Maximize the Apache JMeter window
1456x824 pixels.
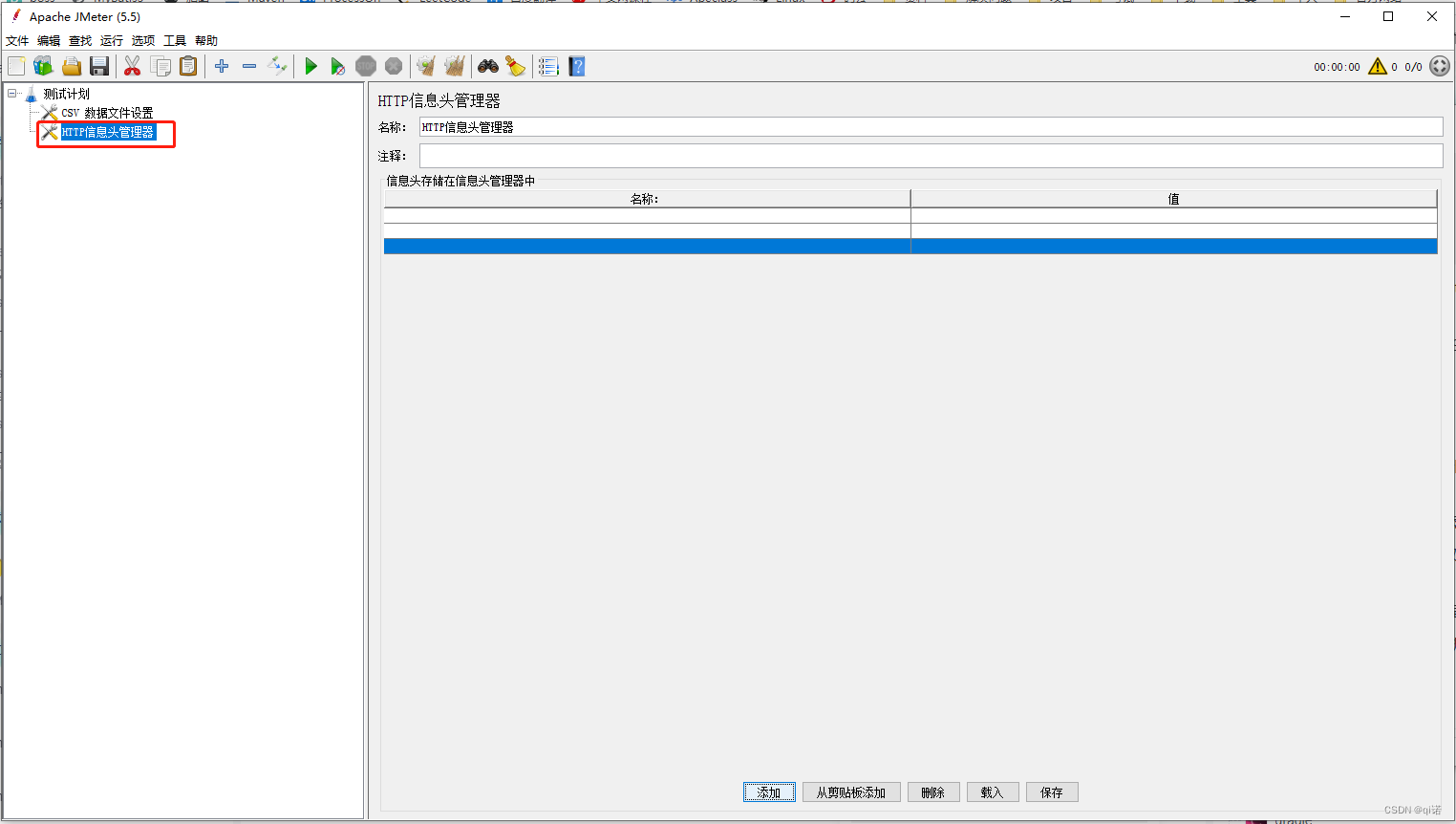[1388, 16]
